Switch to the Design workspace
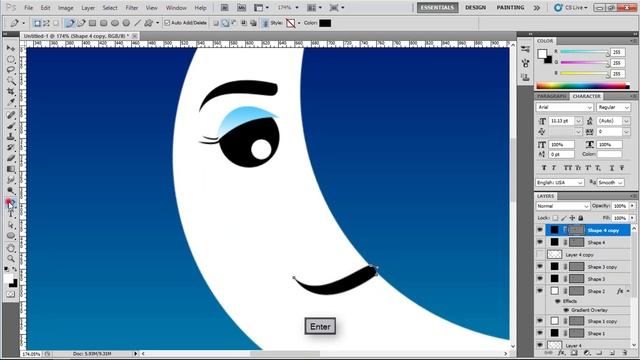Screen dimensions: 640x360 pyautogui.click(x=476, y=8)
